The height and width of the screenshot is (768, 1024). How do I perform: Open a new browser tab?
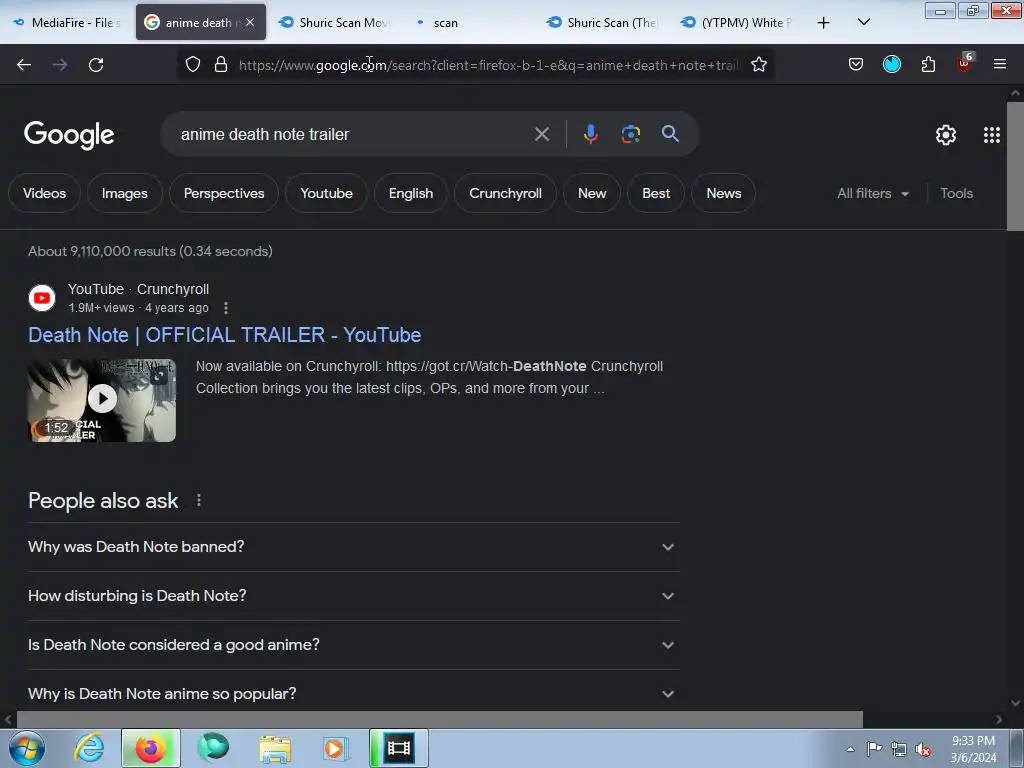(824, 23)
